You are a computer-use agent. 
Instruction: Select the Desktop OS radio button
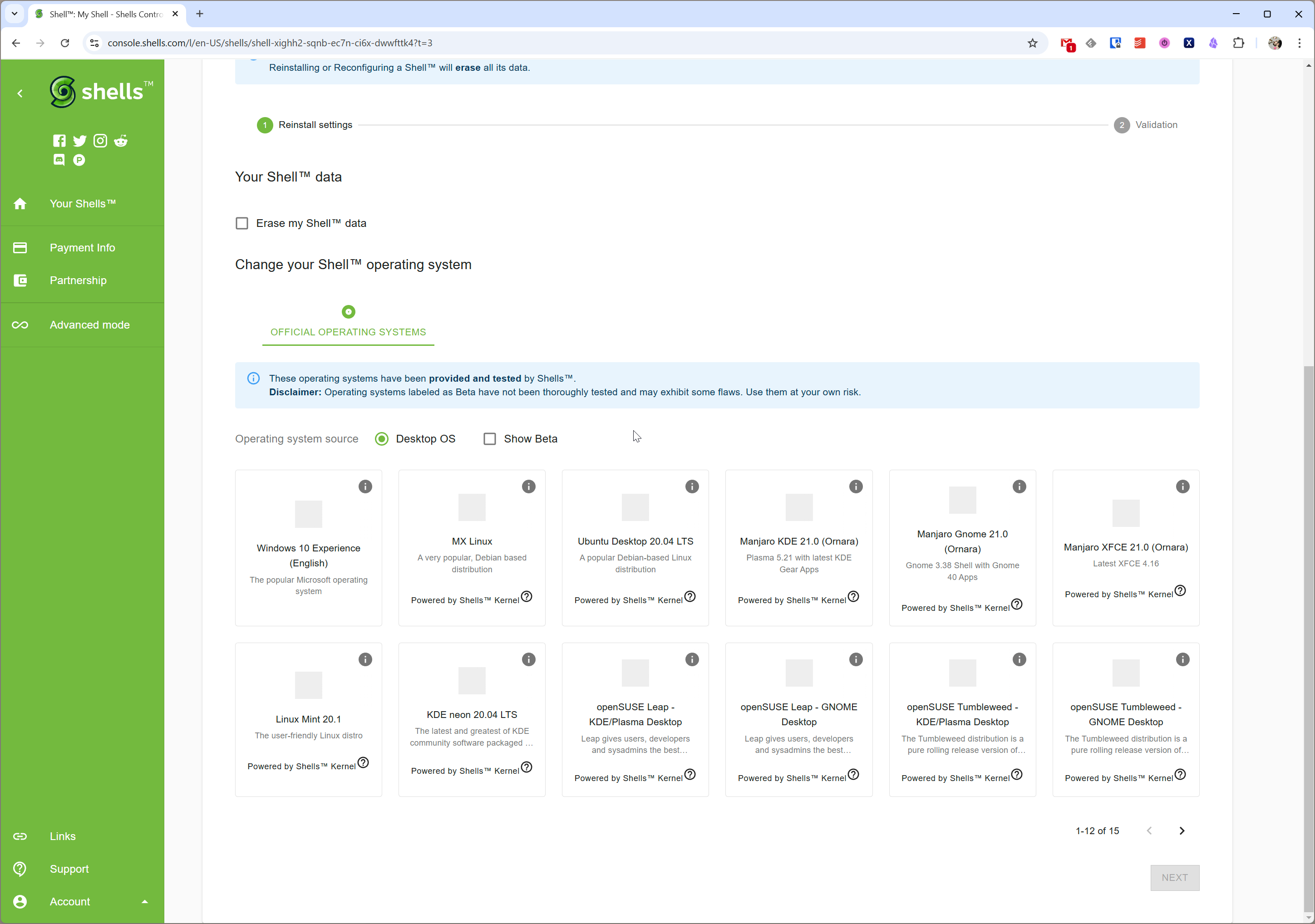[381, 438]
